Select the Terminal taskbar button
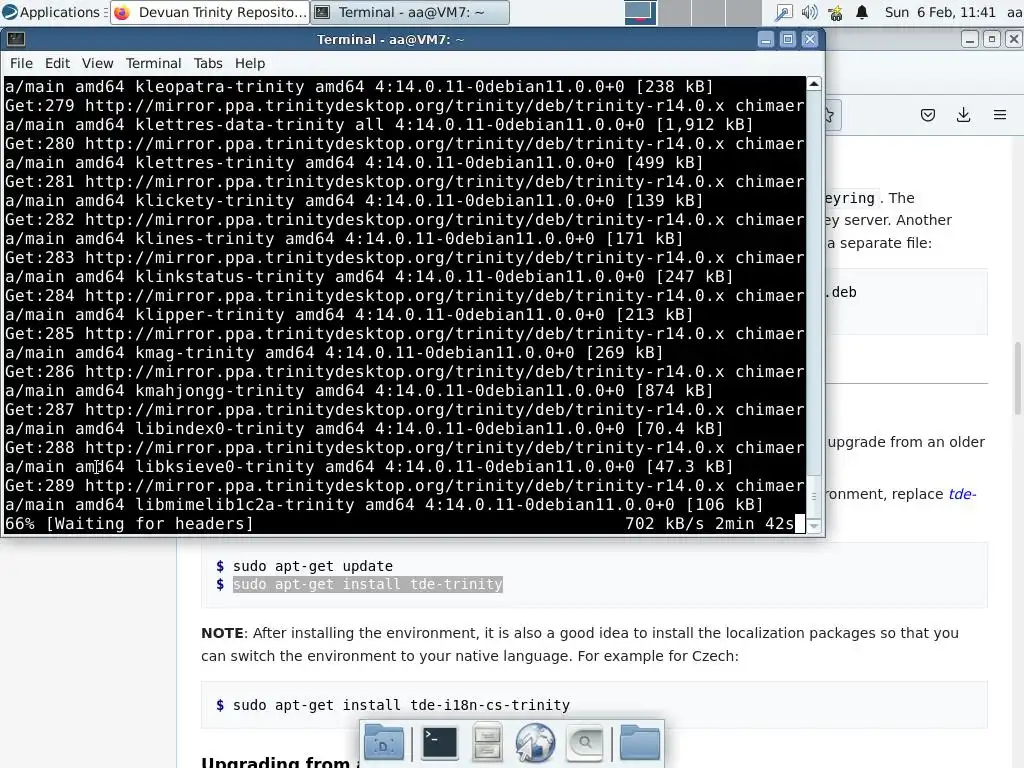Screen dimensions: 1024x768 409,12
